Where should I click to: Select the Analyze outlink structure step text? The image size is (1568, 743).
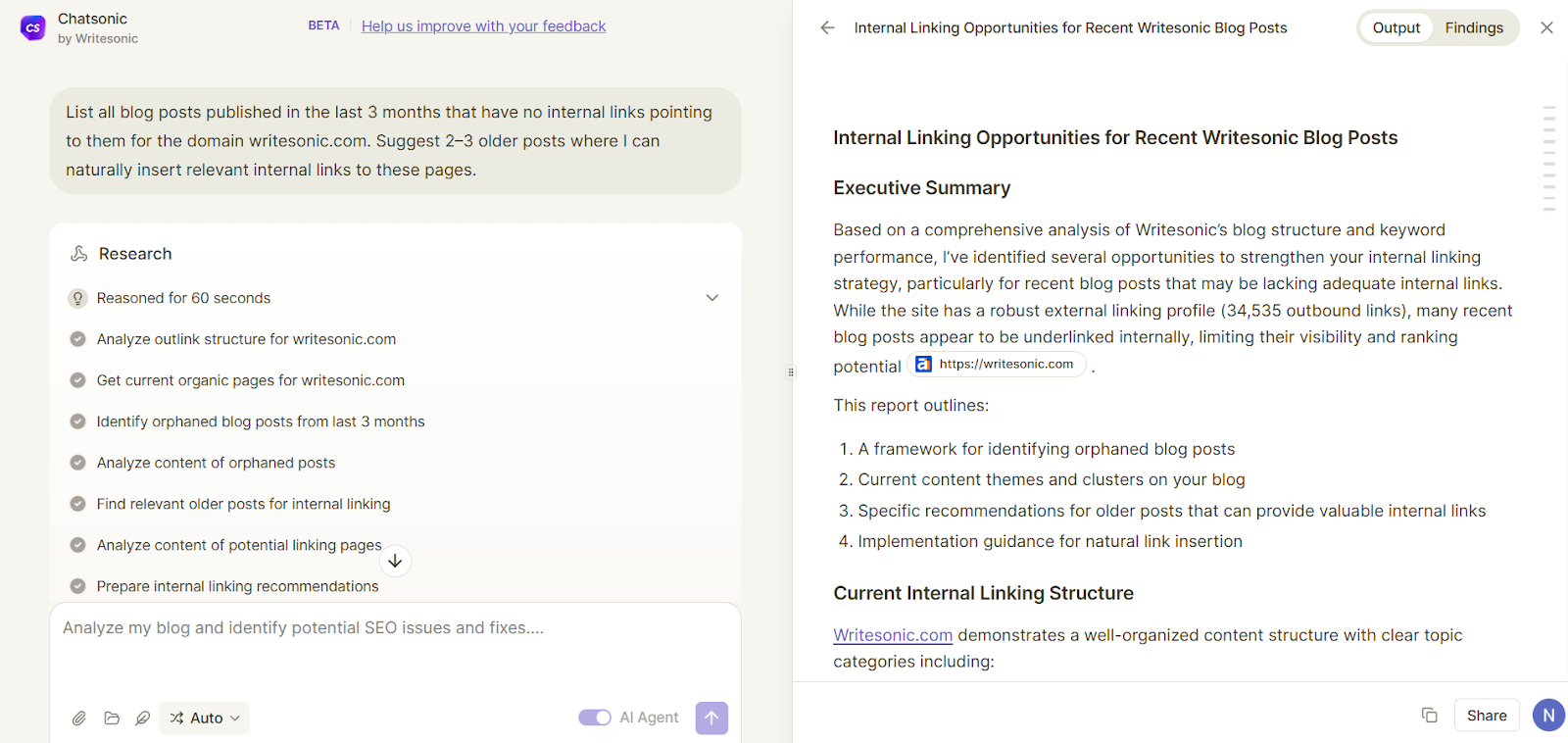(x=246, y=339)
